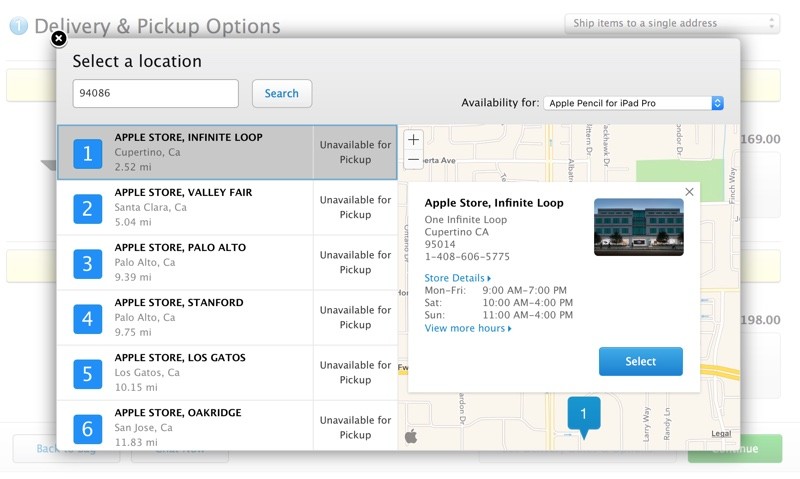Open the Store Details link

point(457,278)
